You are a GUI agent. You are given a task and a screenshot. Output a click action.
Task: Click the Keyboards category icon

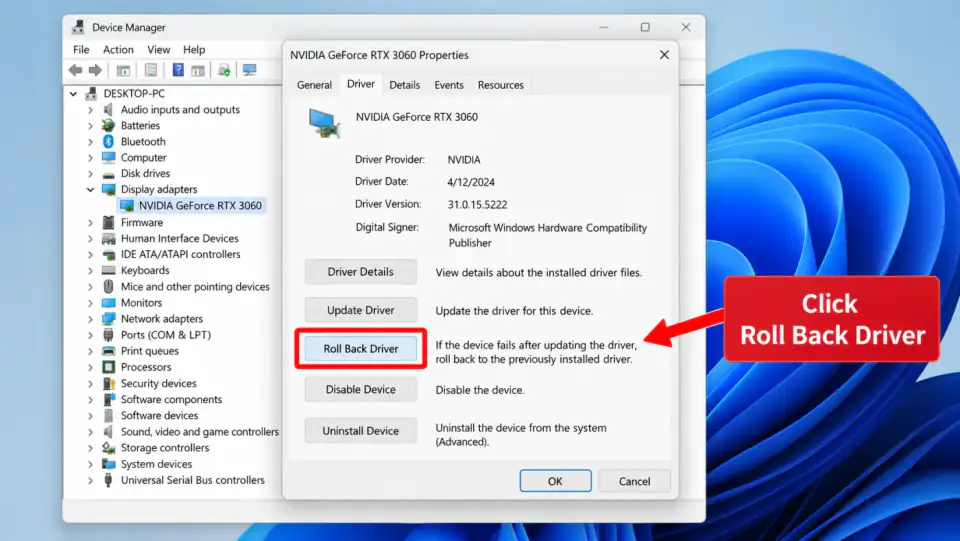pyautogui.click(x=108, y=270)
